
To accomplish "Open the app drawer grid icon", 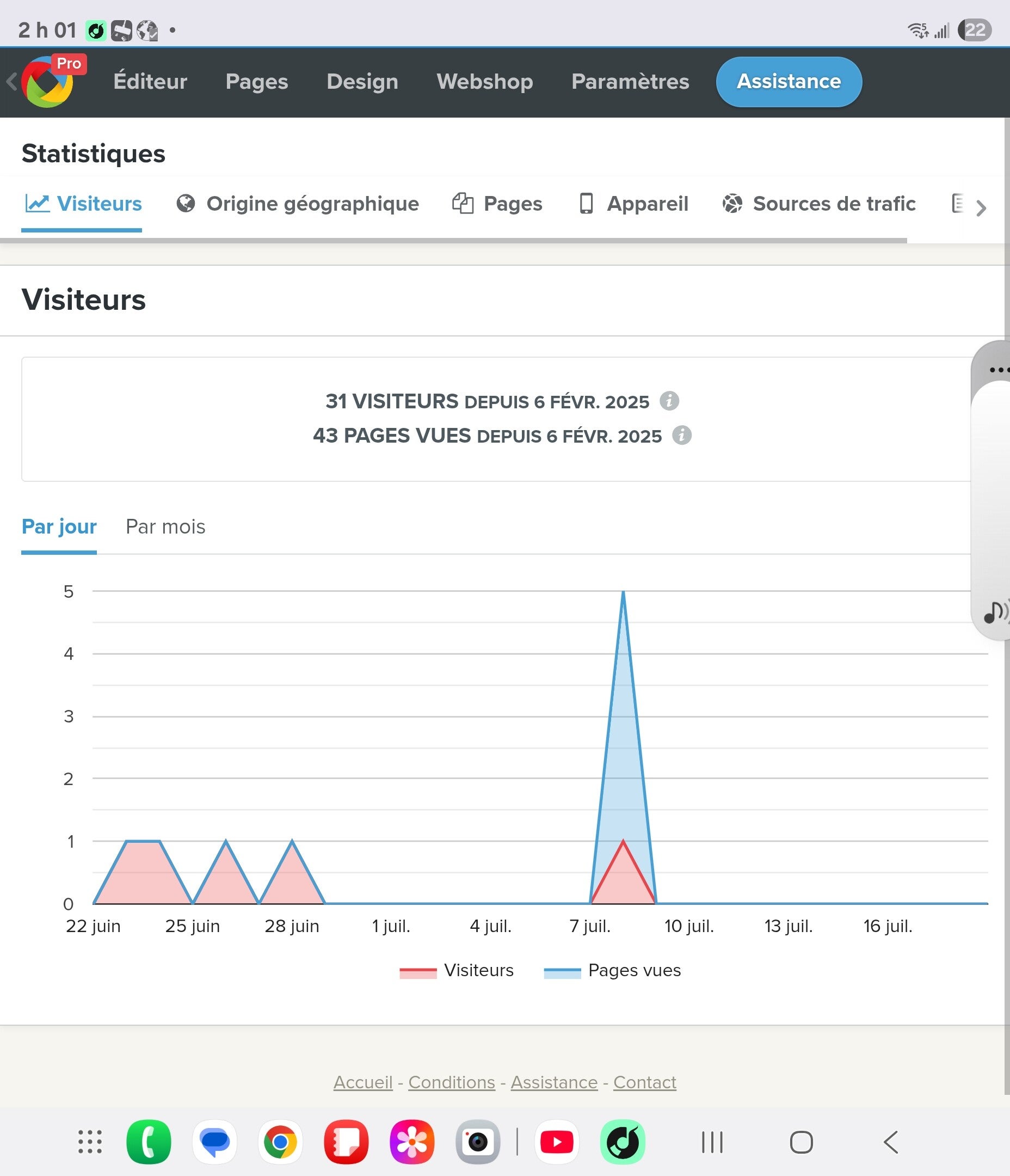I will [x=90, y=1142].
